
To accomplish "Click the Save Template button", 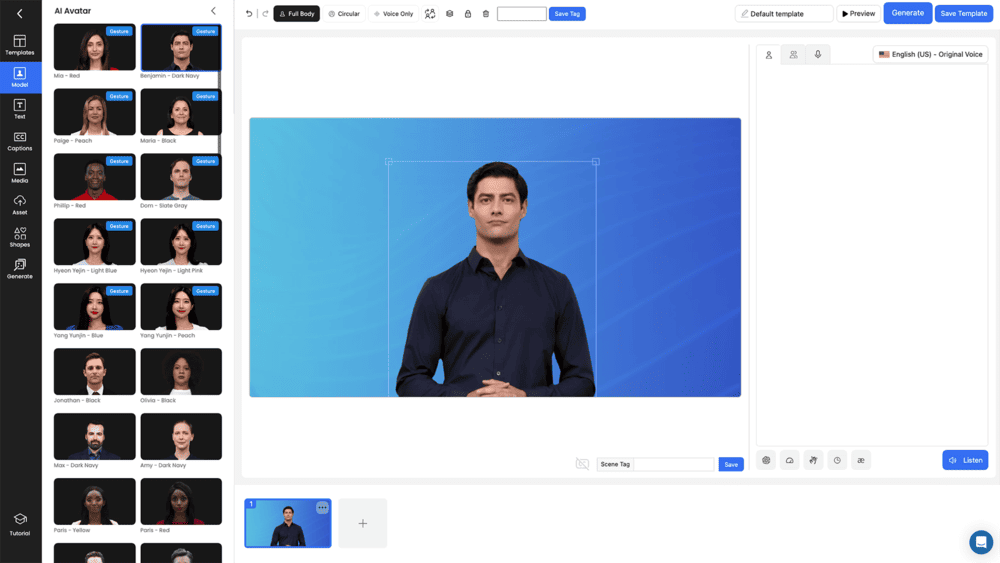I will click(964, 13).
